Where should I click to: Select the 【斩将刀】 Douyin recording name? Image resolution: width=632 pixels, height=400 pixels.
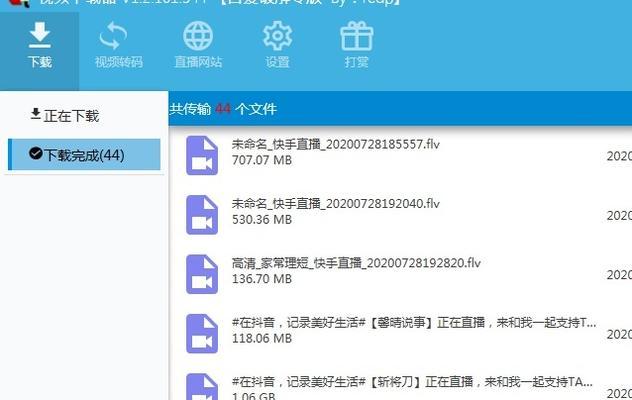[412, 381]
